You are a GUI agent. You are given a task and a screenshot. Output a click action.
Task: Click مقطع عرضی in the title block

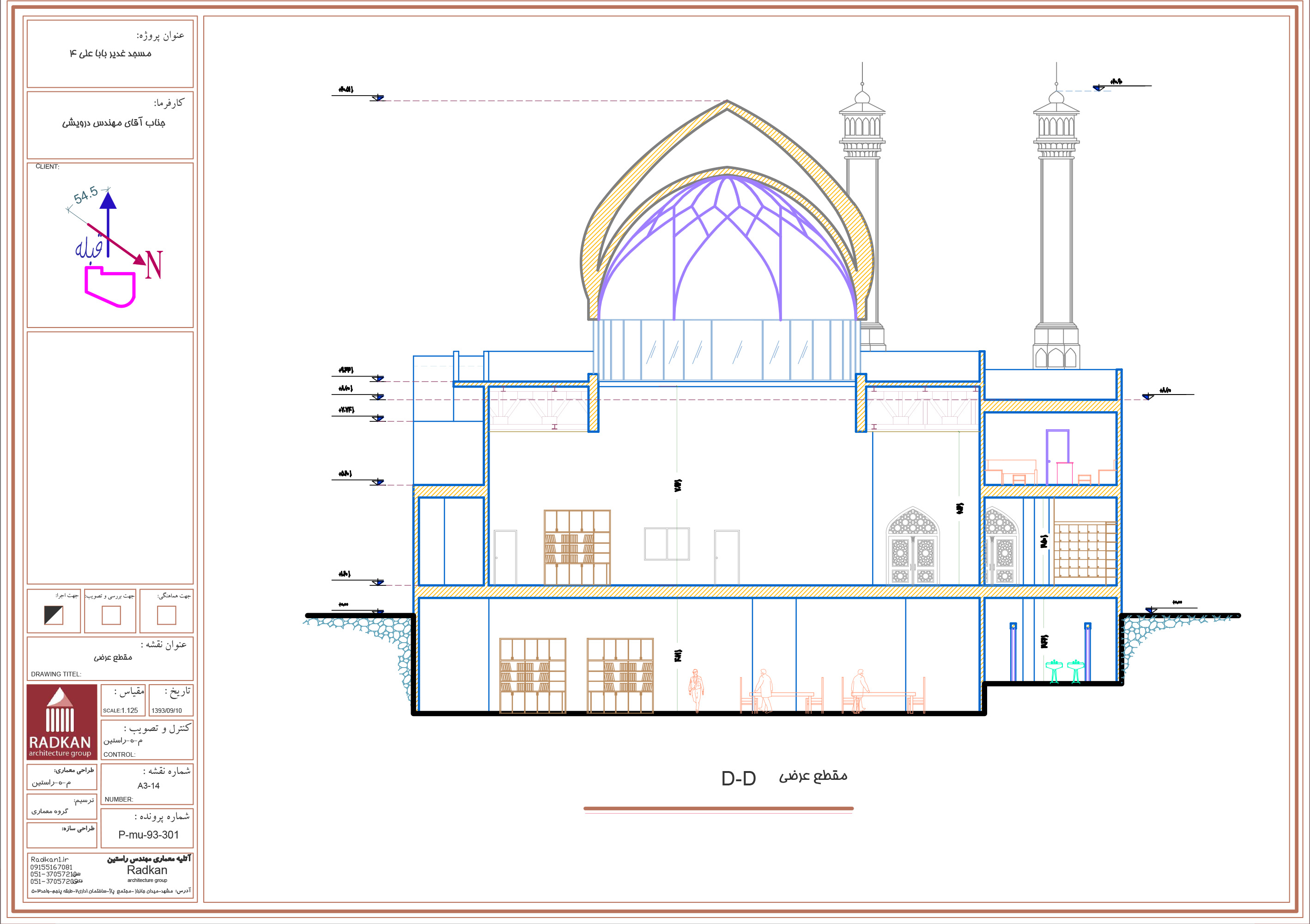click(113, 657)
